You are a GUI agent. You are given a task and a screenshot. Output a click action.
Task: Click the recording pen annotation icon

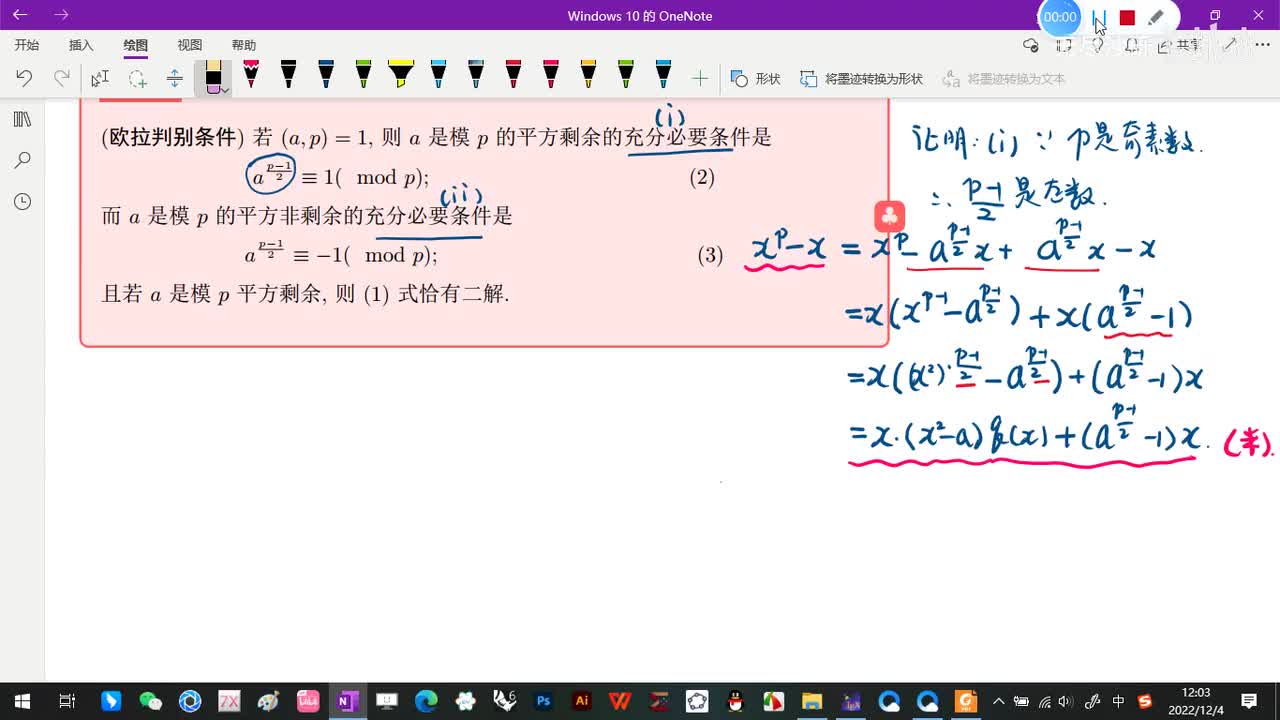pyautogui.click(x=1155, y=17)
